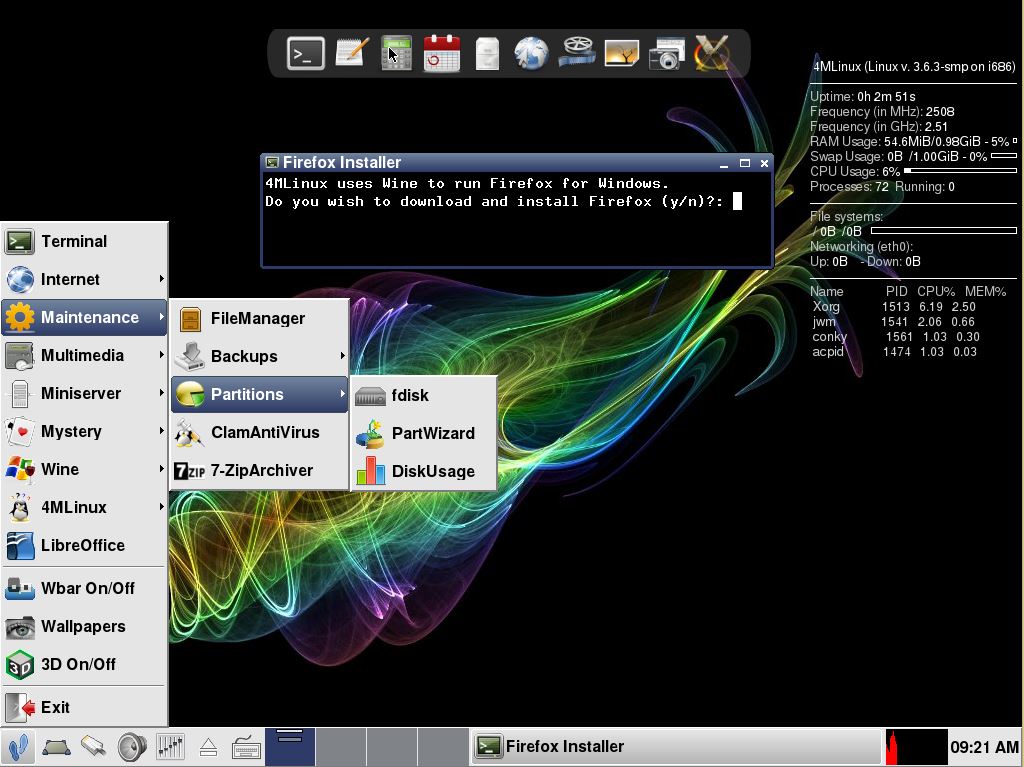
Task: Click the footprints start menu button
Action: 18,747
